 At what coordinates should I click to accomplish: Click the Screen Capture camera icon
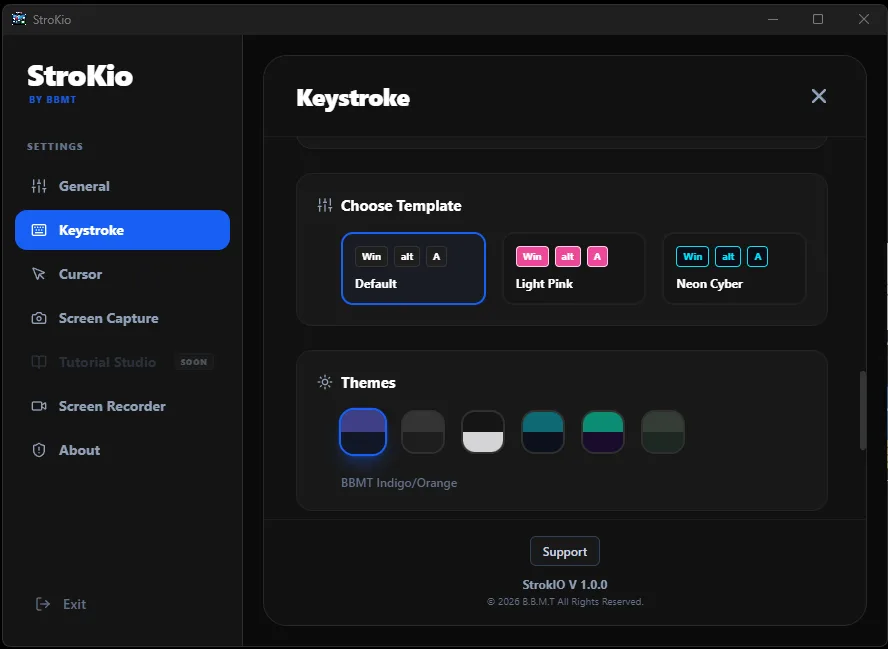click(39, 318)
